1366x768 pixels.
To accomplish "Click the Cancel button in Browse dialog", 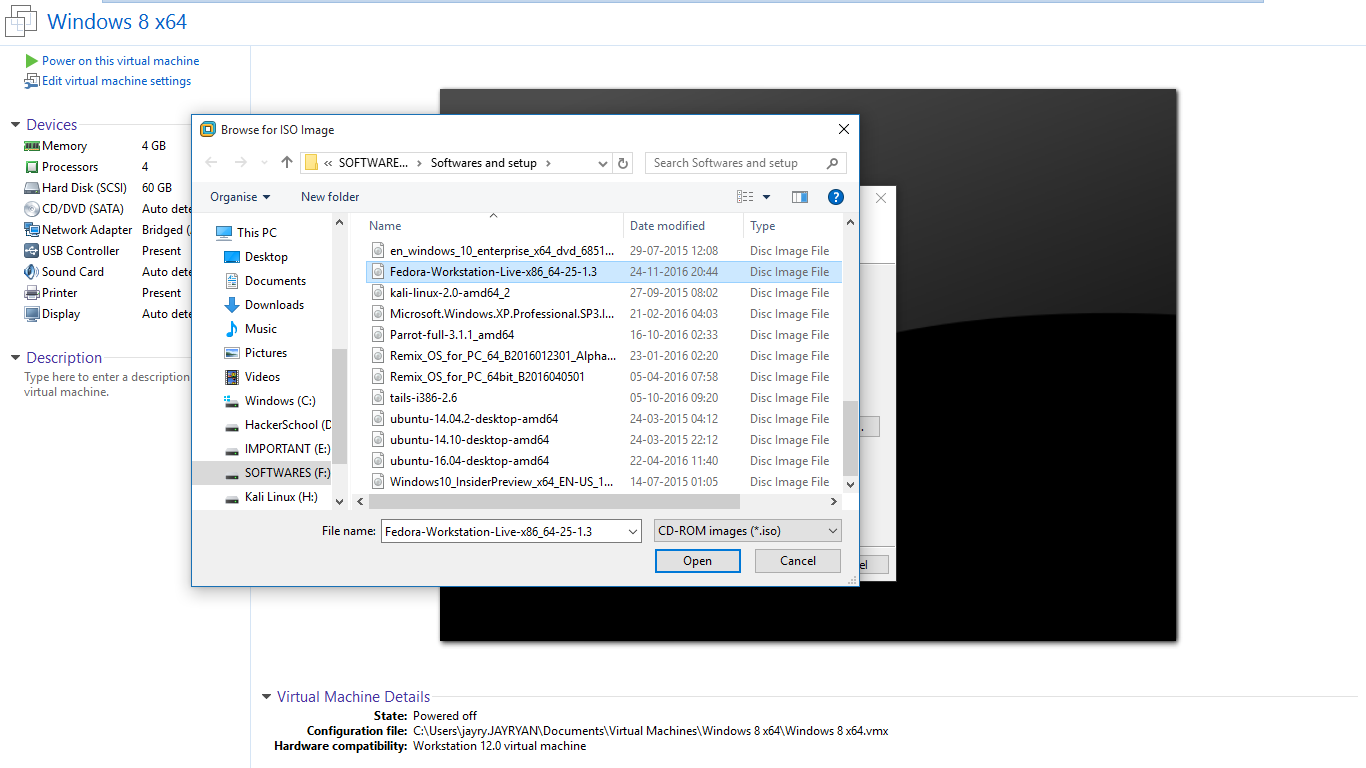I will [798, 561].
